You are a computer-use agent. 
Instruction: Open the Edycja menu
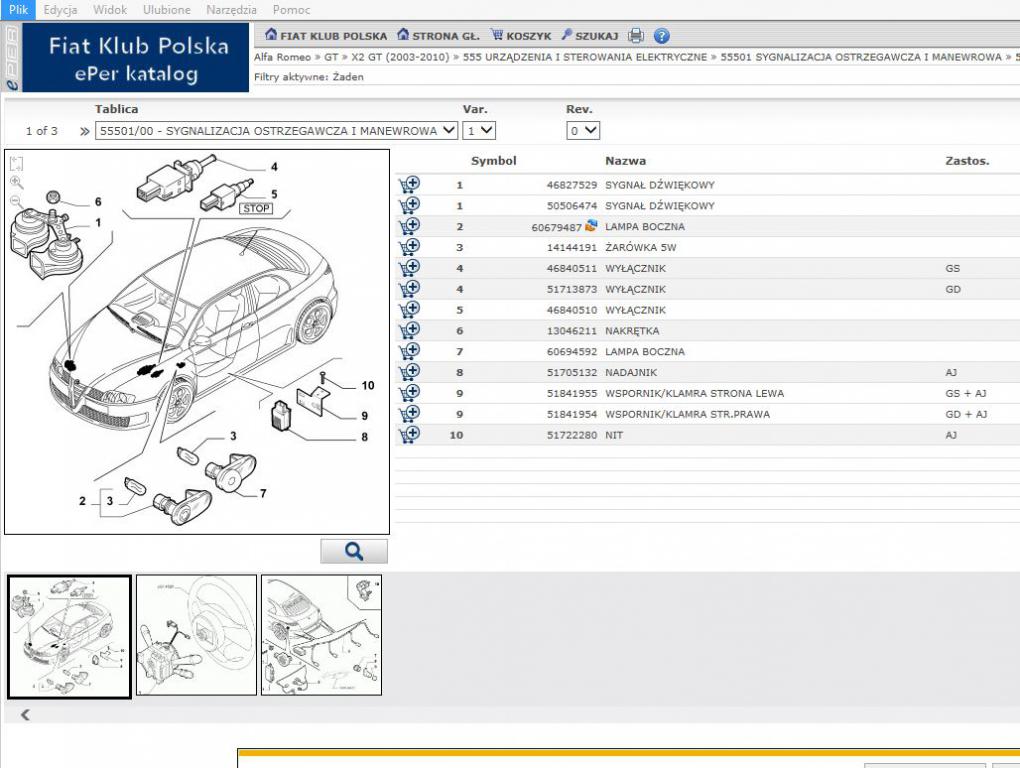coord(60,10)
